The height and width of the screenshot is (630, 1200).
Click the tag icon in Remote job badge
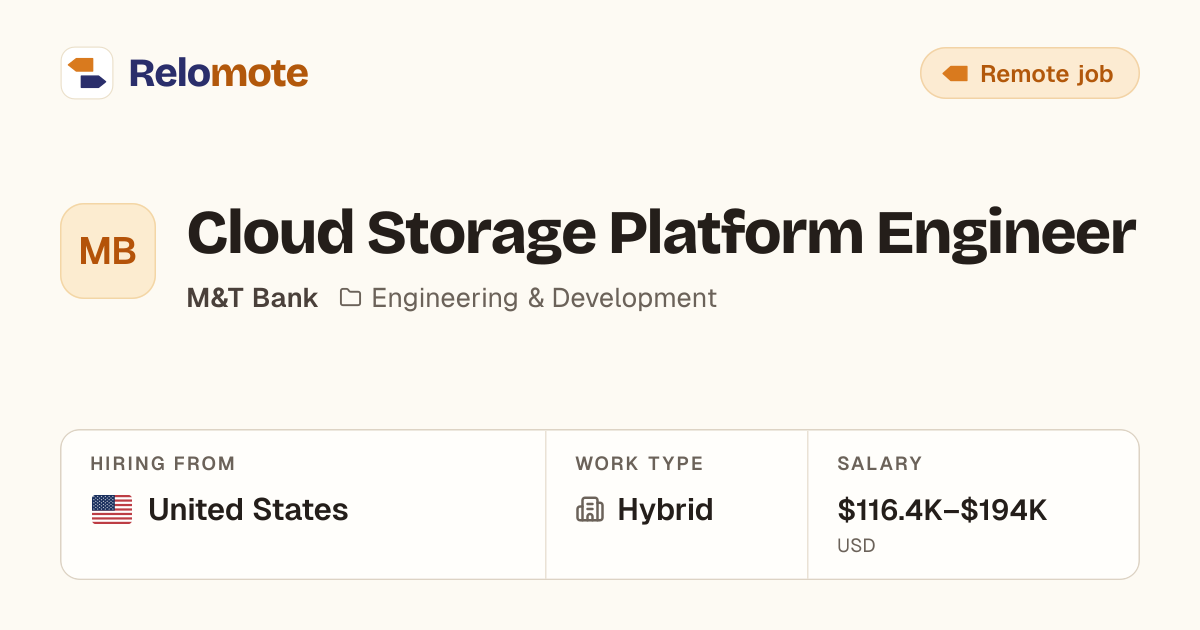pyautogui.click(x=956, y=74)
